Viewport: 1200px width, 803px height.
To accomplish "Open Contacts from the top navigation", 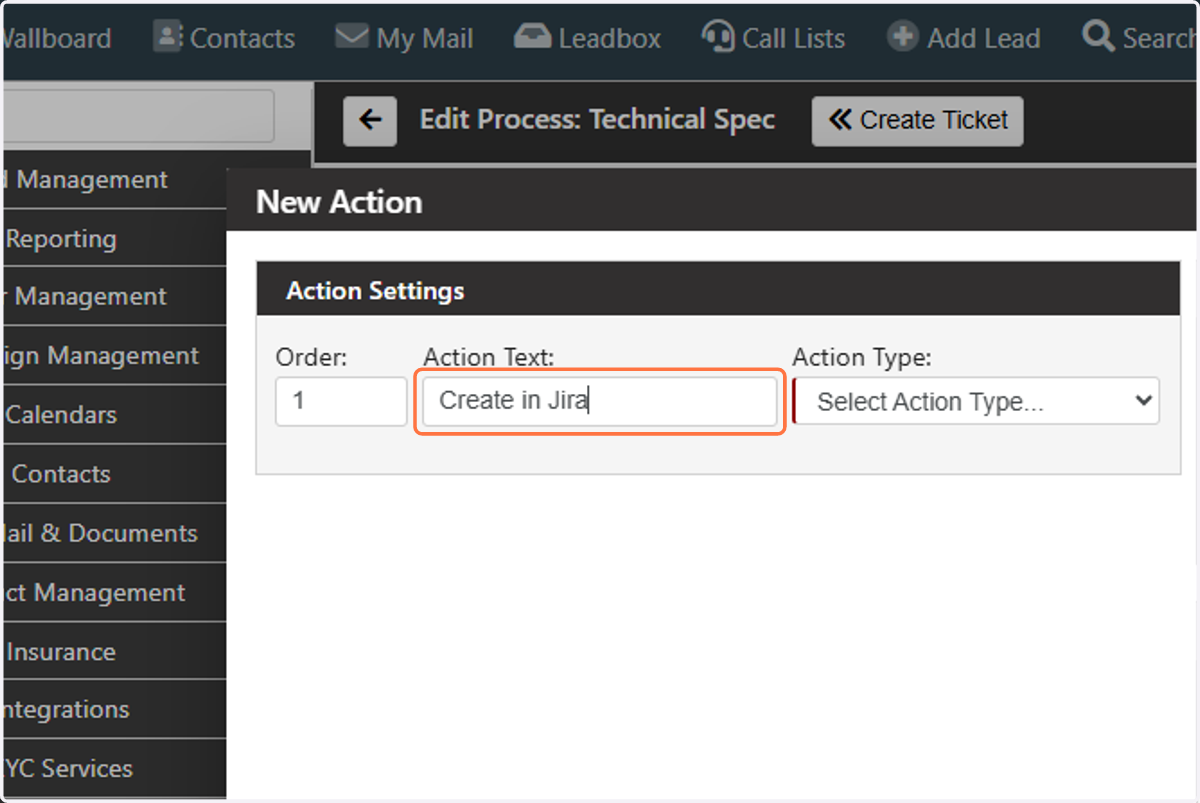I will (x=225, y=38).
